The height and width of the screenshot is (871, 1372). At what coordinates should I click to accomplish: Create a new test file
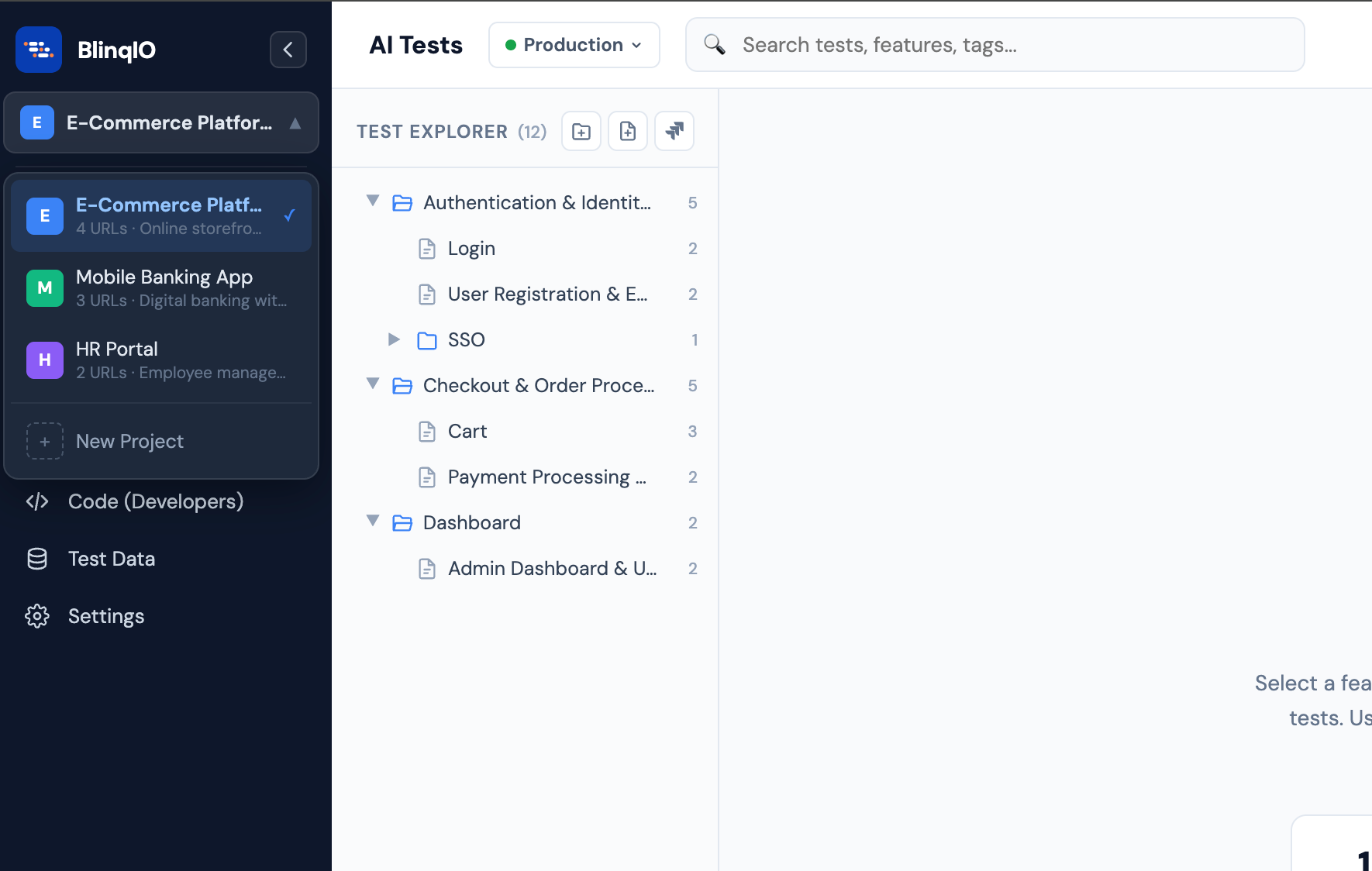pos(627,131)
